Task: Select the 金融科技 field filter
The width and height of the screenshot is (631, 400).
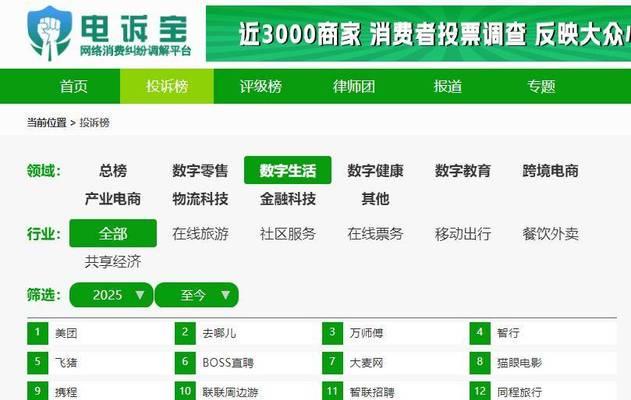Action: tap(288, 199)
